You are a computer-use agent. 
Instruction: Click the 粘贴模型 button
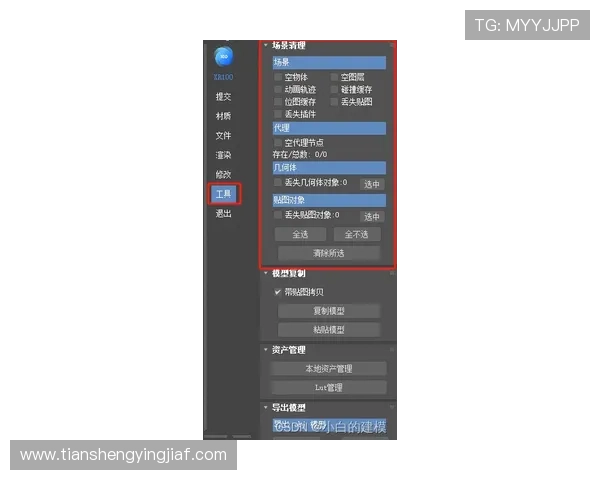click(x=329, y=330)
